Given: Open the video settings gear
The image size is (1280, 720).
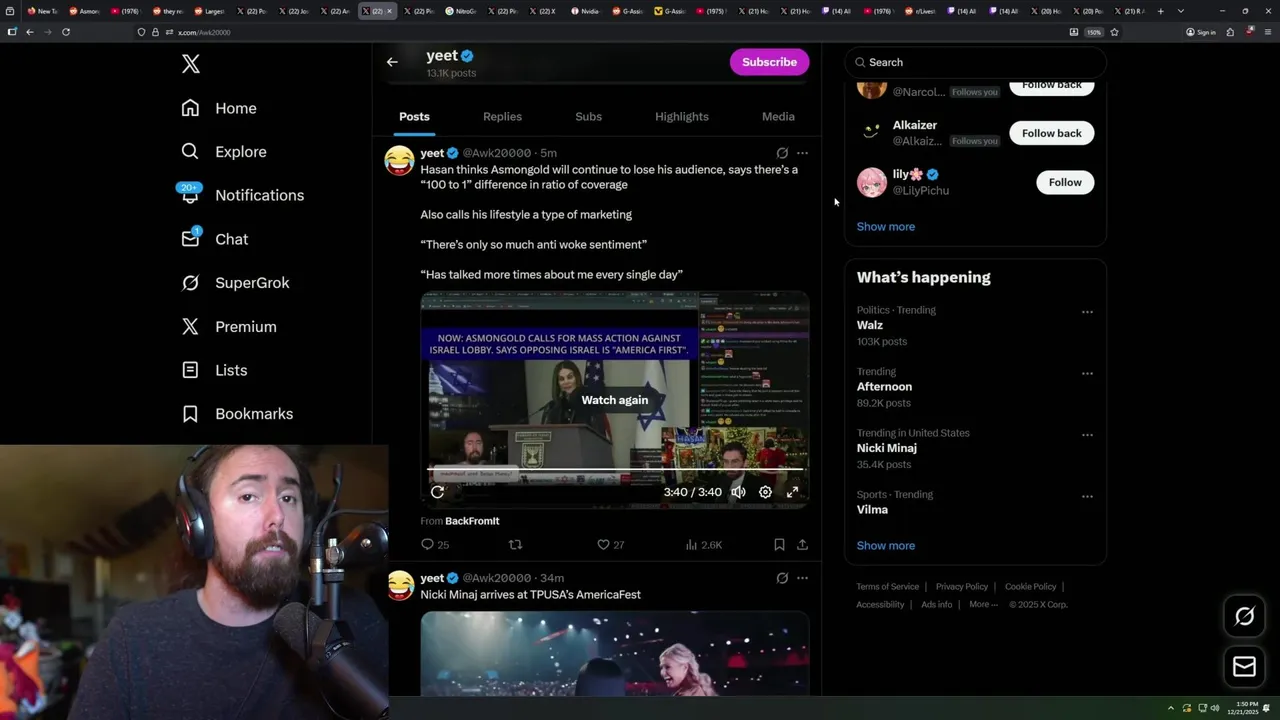Looking at the screenshot, I should [x=765, y=492].
